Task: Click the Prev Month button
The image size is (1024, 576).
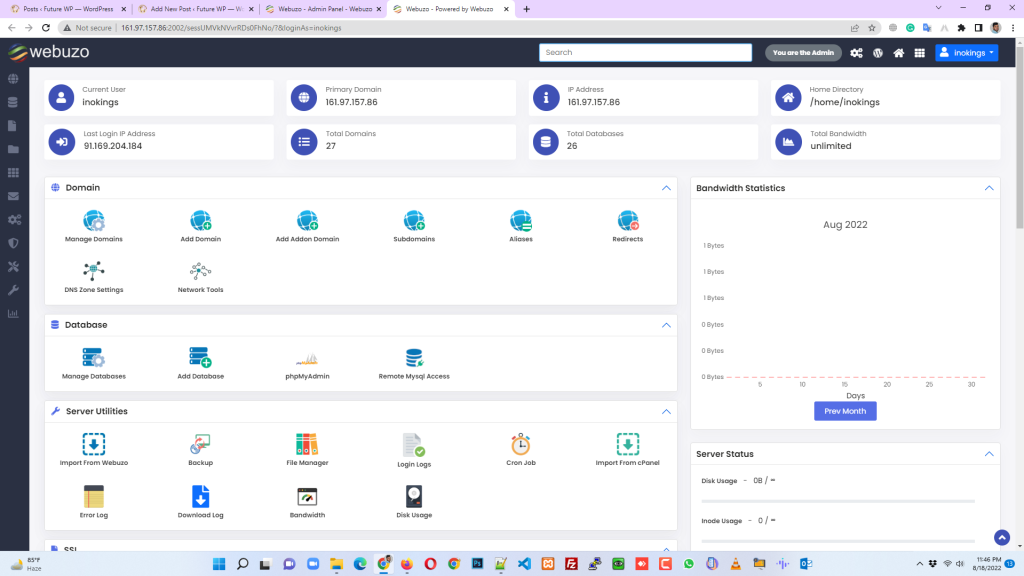Action: (x=845, y=411)
